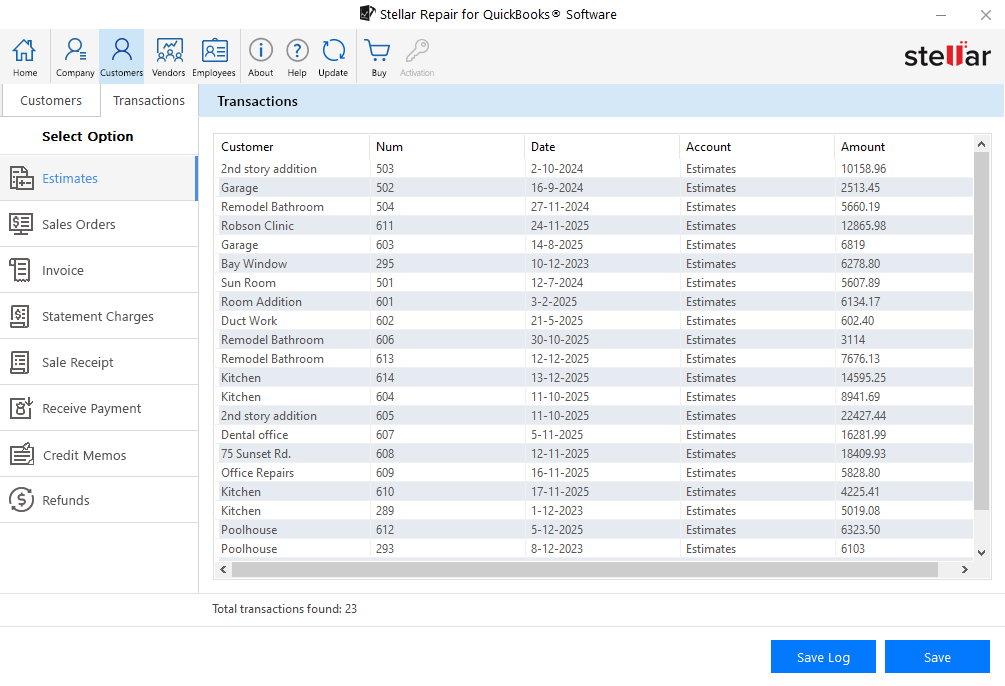This screenshot has height=686, width=1005.
Task: Choose the Receive Payment option label
Action: click(92, 408)
